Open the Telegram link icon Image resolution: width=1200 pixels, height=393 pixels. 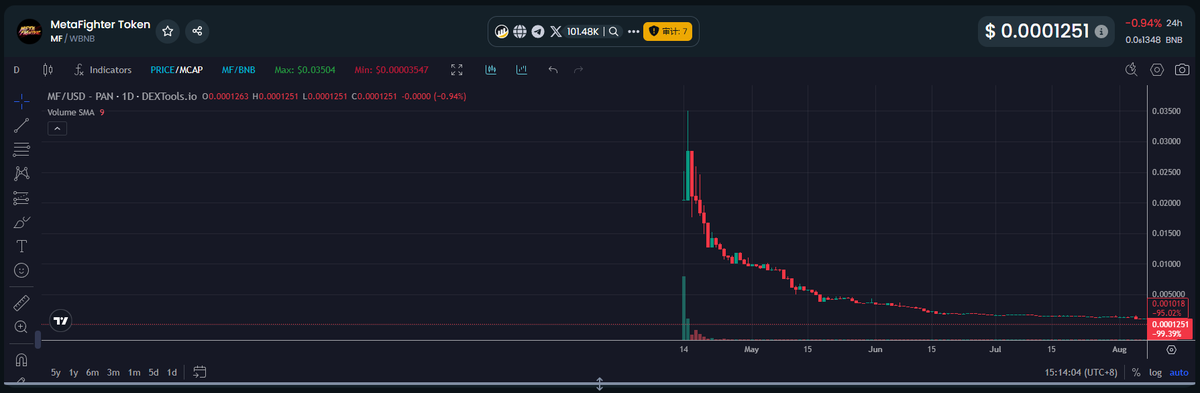[x=538, y=32]
